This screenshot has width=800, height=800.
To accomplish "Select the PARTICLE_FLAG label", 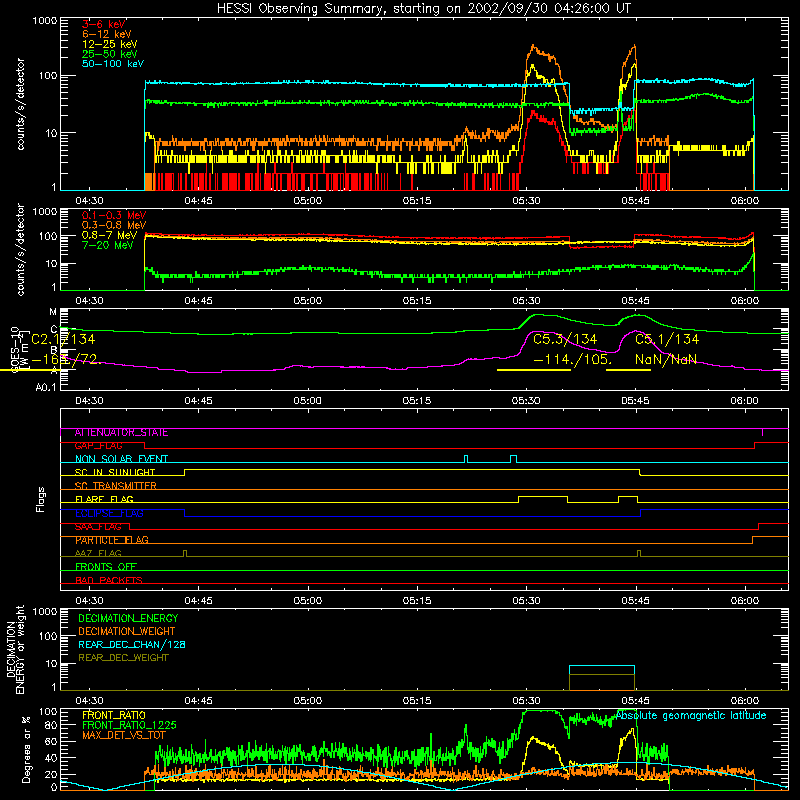I will click(x=112, y=540).
